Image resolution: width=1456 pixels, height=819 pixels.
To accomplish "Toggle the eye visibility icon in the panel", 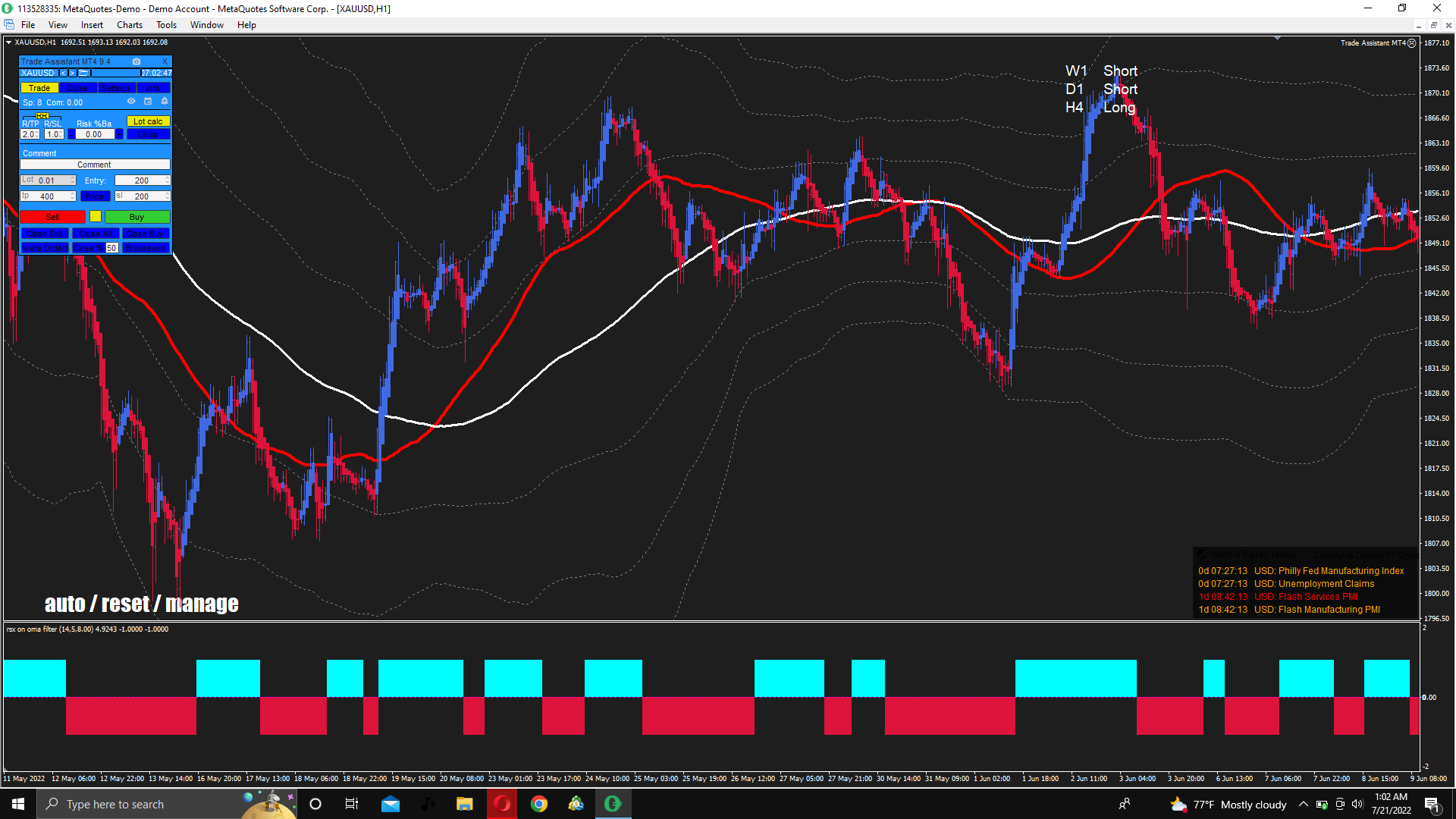I will [131, 101].
